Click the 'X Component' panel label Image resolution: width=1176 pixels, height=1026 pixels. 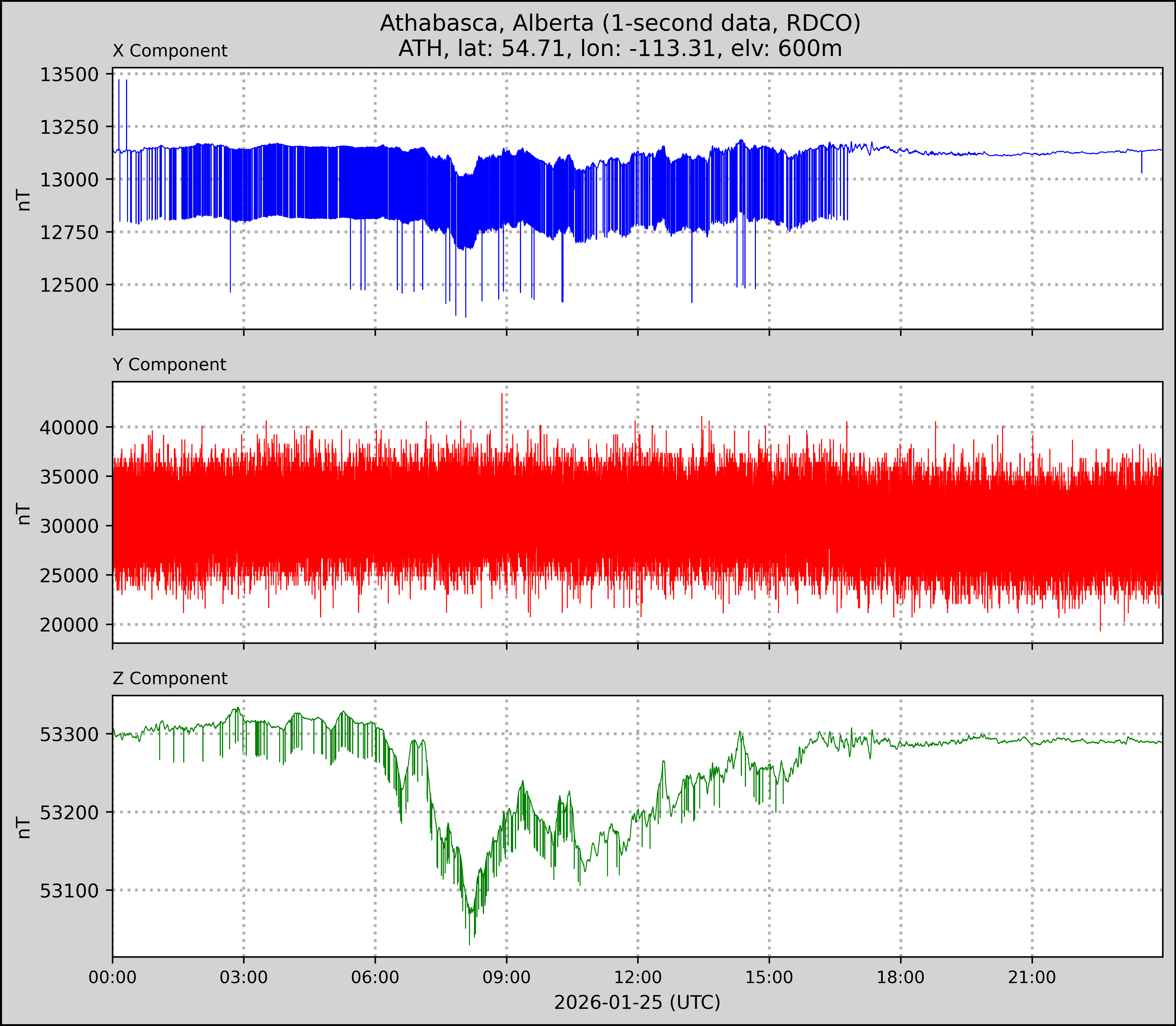[170, 51]
